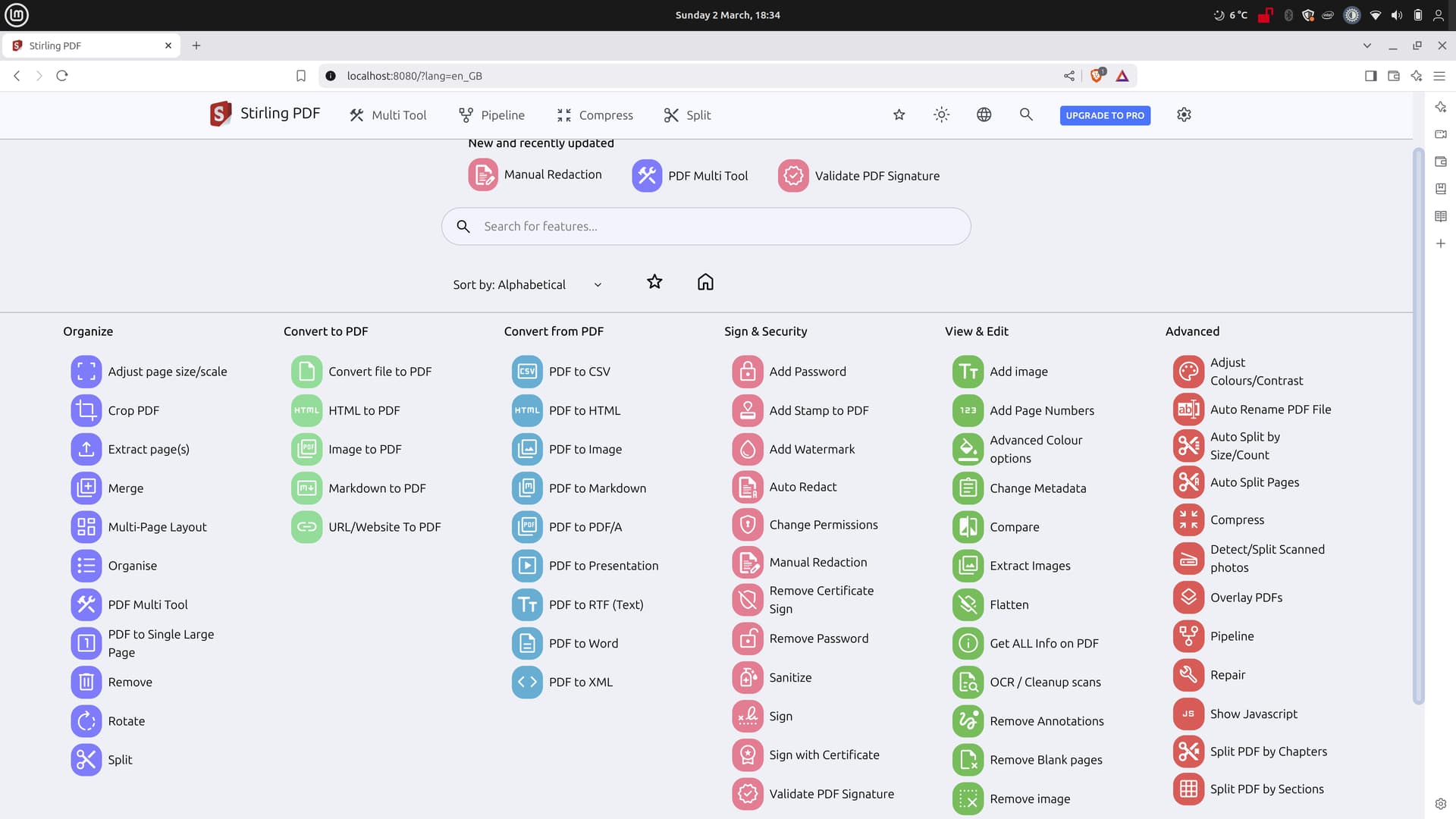The width and height of the screenshot is (1456, 819).
Task: Open the Adjust Colours/Contrast palette icon
Action: click(1188, 372)
